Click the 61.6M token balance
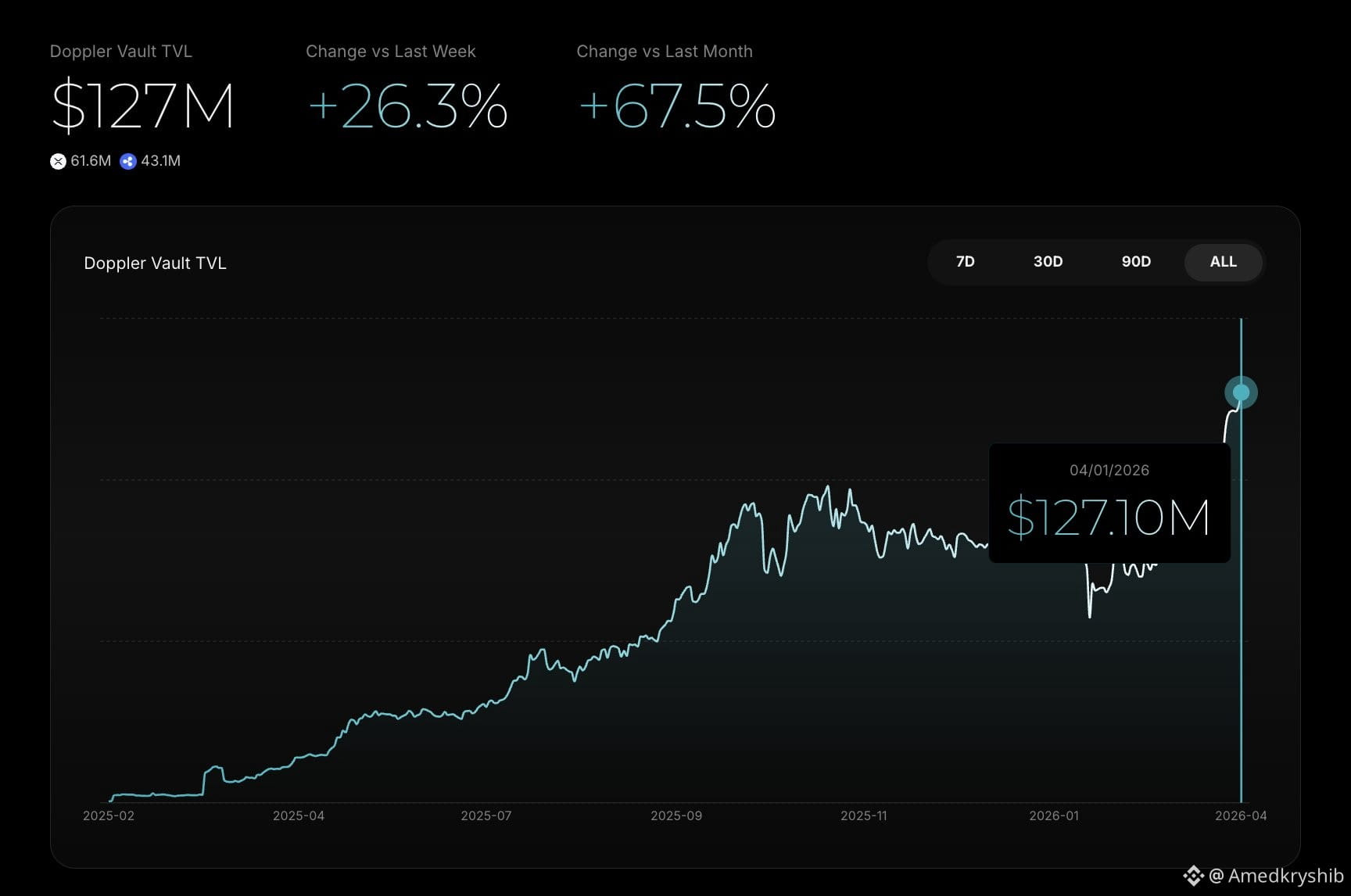1351x896 pixels. [x=91, y=161]
